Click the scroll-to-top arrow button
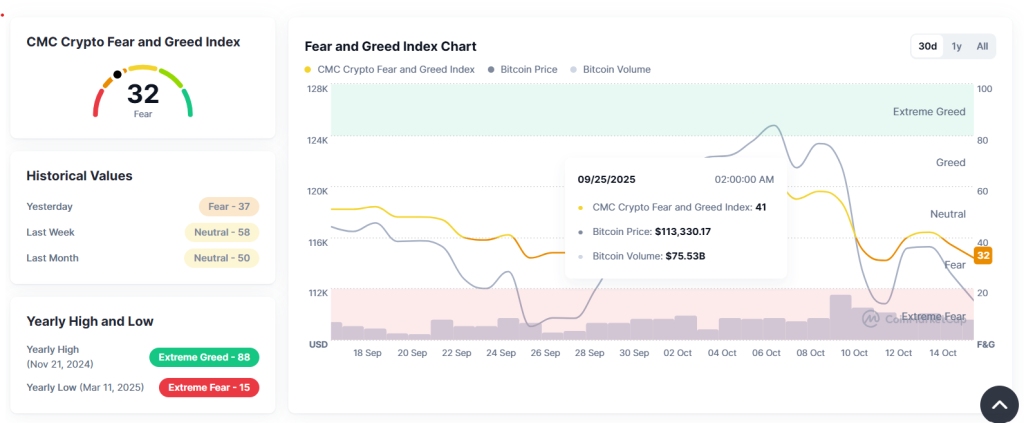 (998, 404)
